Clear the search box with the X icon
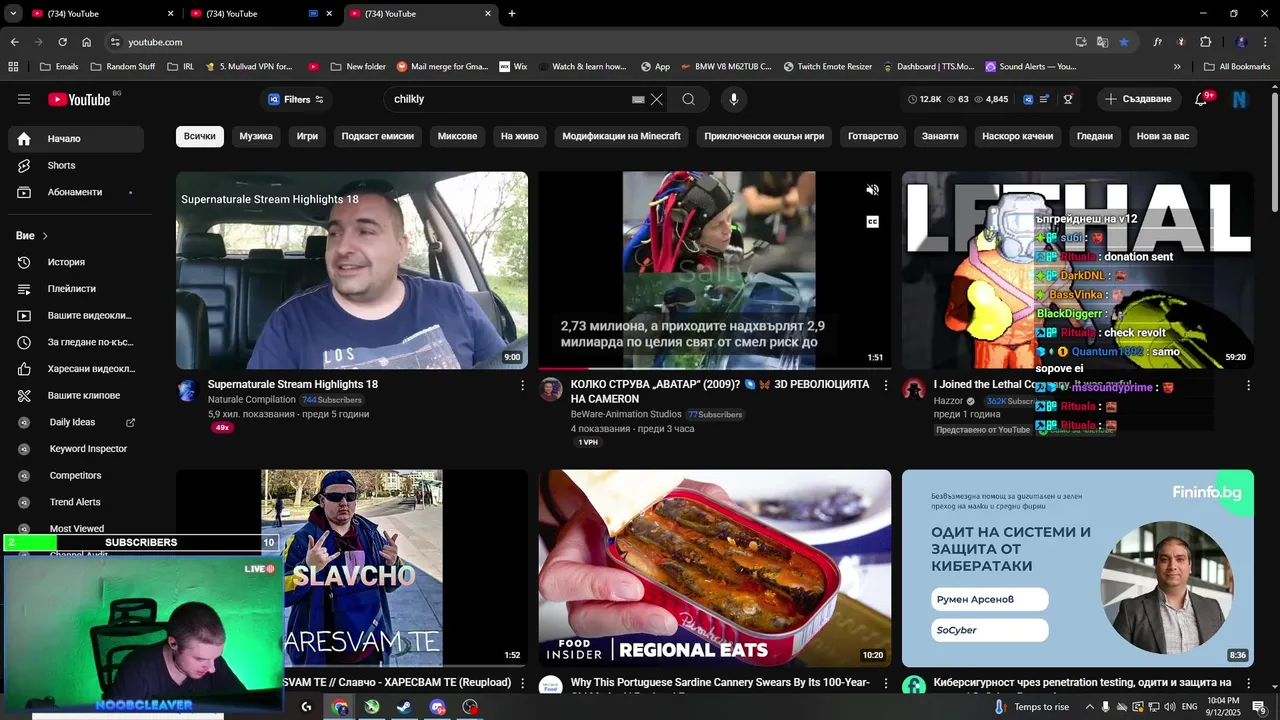The width and height of the screenshot is (1280, 720). pyautogui.click(x=657, y=99)
